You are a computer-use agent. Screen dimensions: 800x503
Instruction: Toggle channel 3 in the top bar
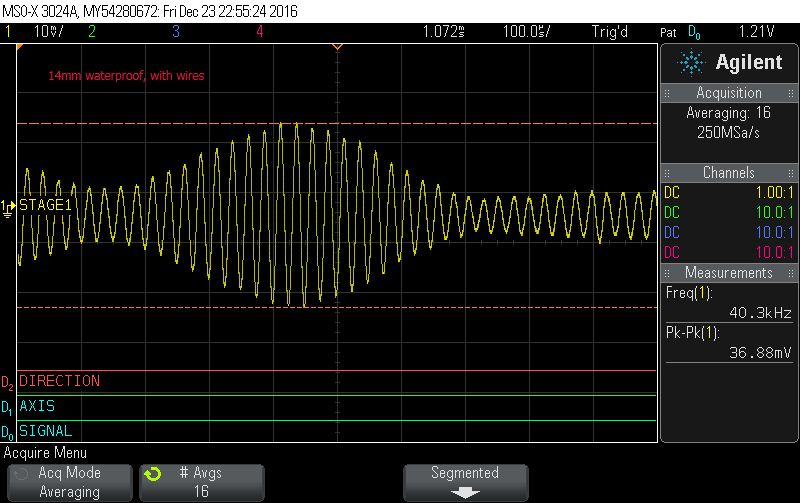click(175, 32)
